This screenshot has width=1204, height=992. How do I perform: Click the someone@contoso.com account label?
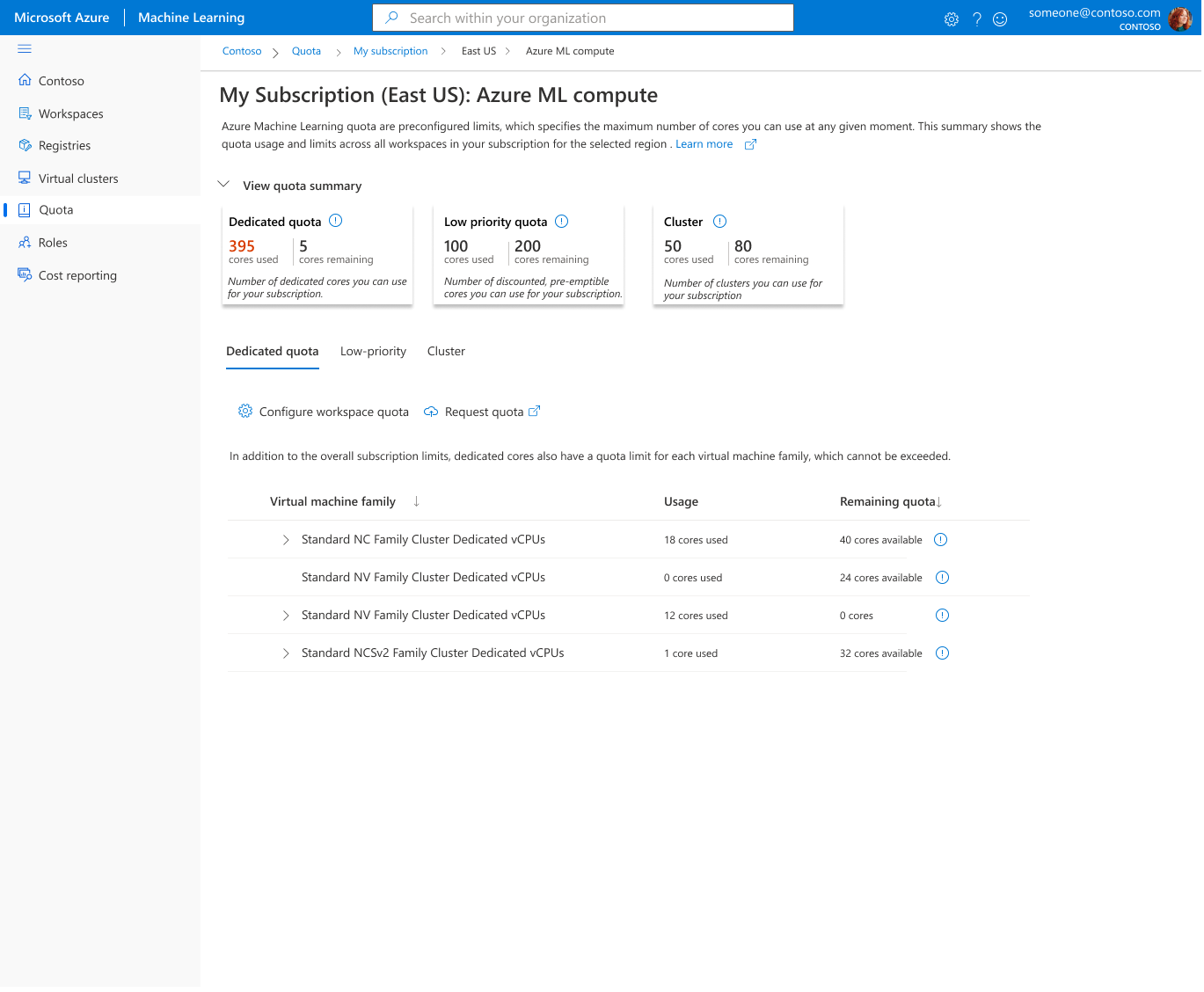(x=1094, y=12)
